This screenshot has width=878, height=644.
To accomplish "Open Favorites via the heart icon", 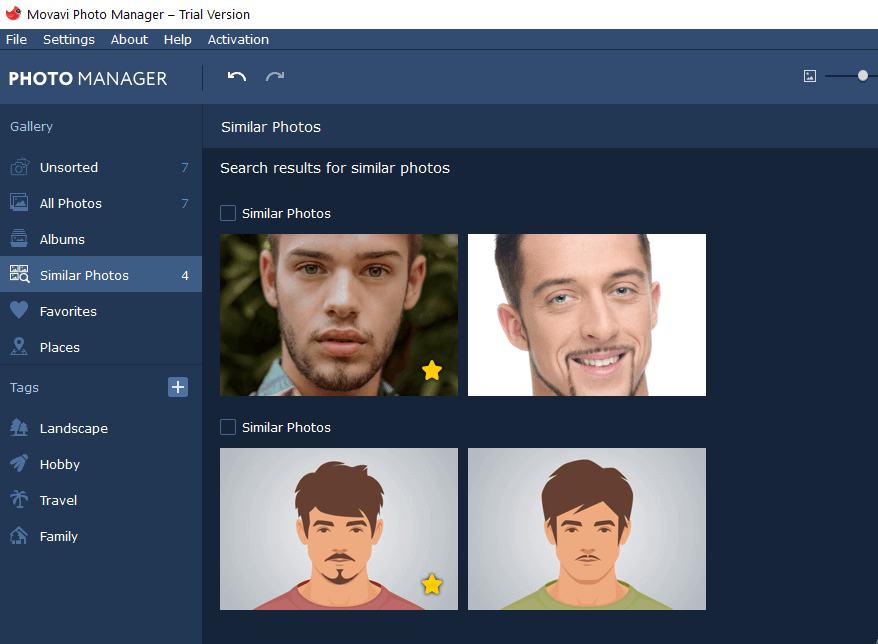I will point(19,311).
